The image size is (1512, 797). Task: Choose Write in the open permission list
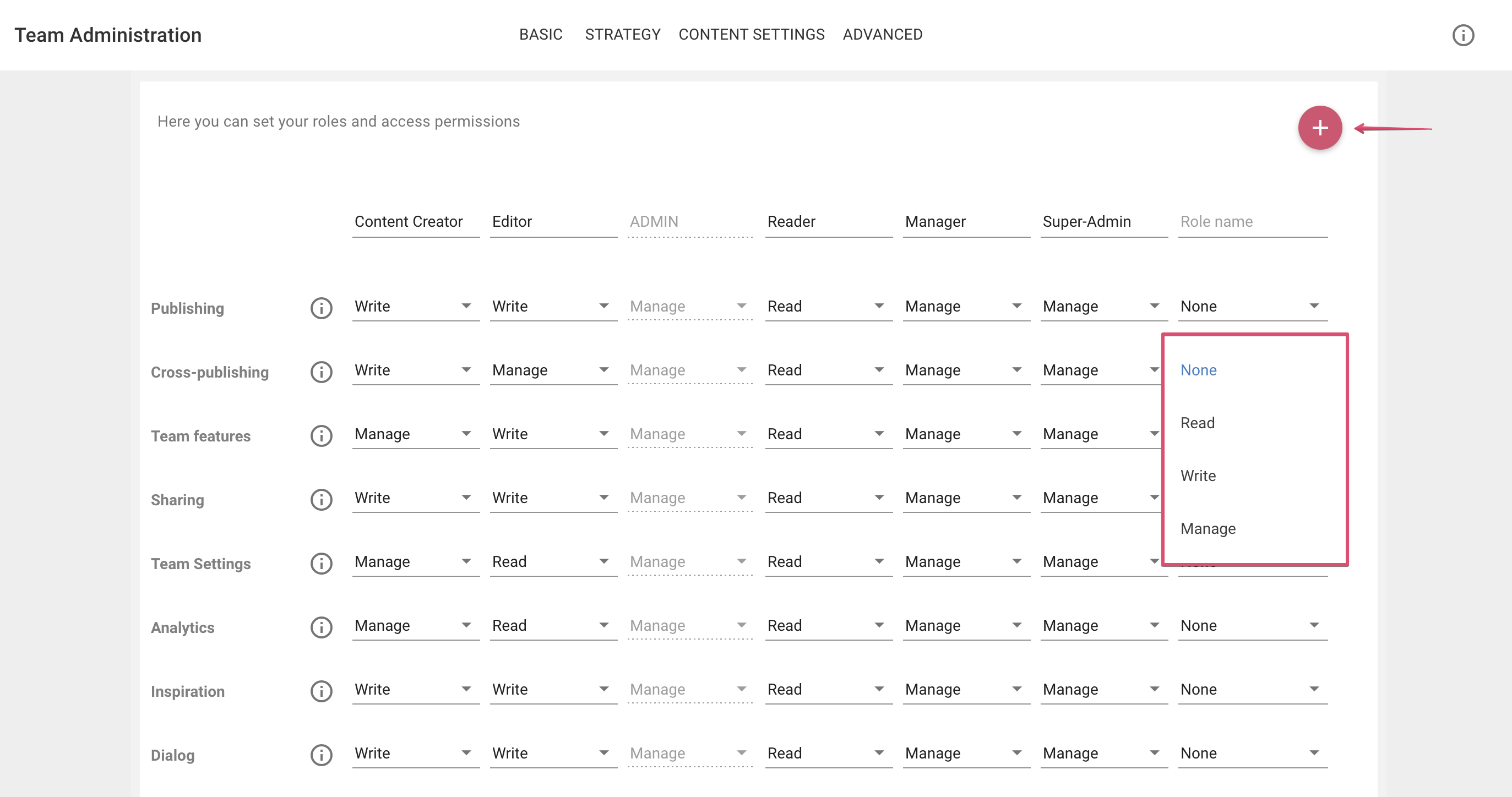1255,476
